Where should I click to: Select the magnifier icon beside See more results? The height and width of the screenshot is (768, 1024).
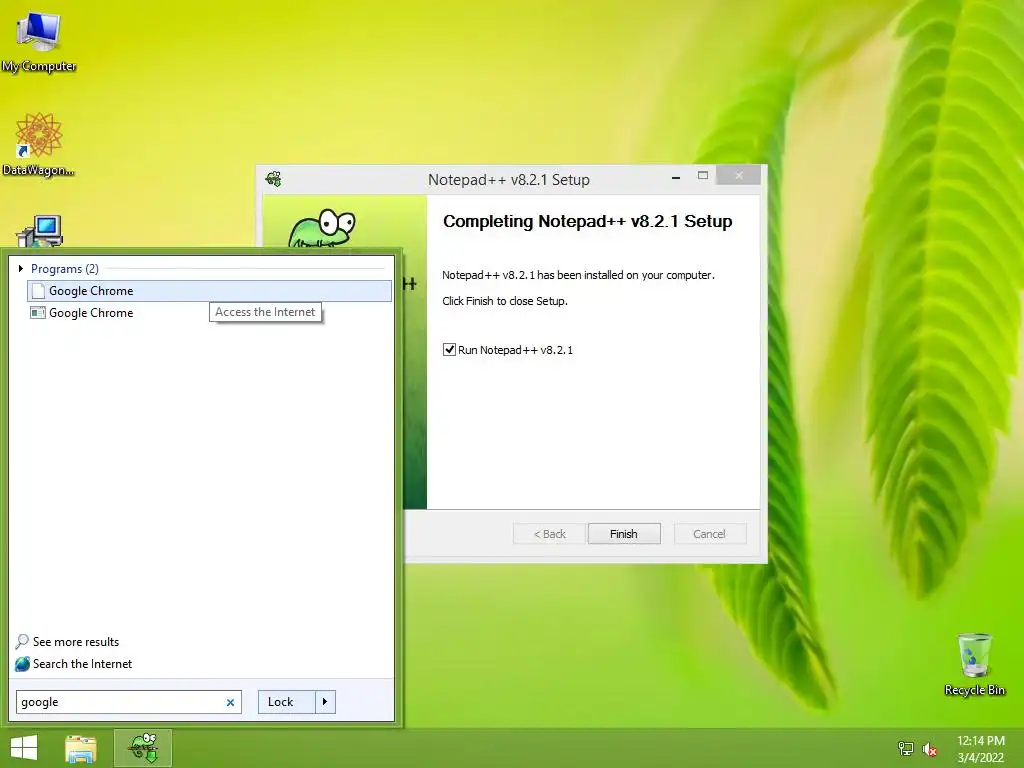coord(22,641)
